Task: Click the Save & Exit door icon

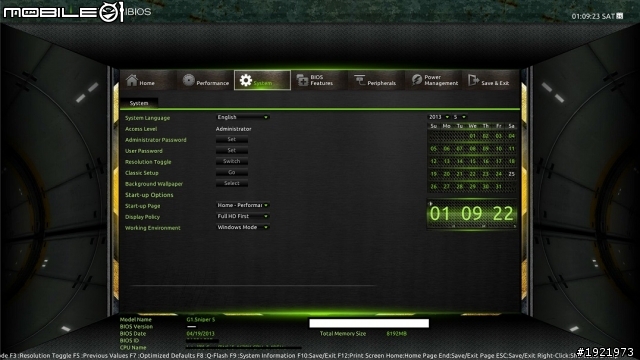Action: click(473, 80)
